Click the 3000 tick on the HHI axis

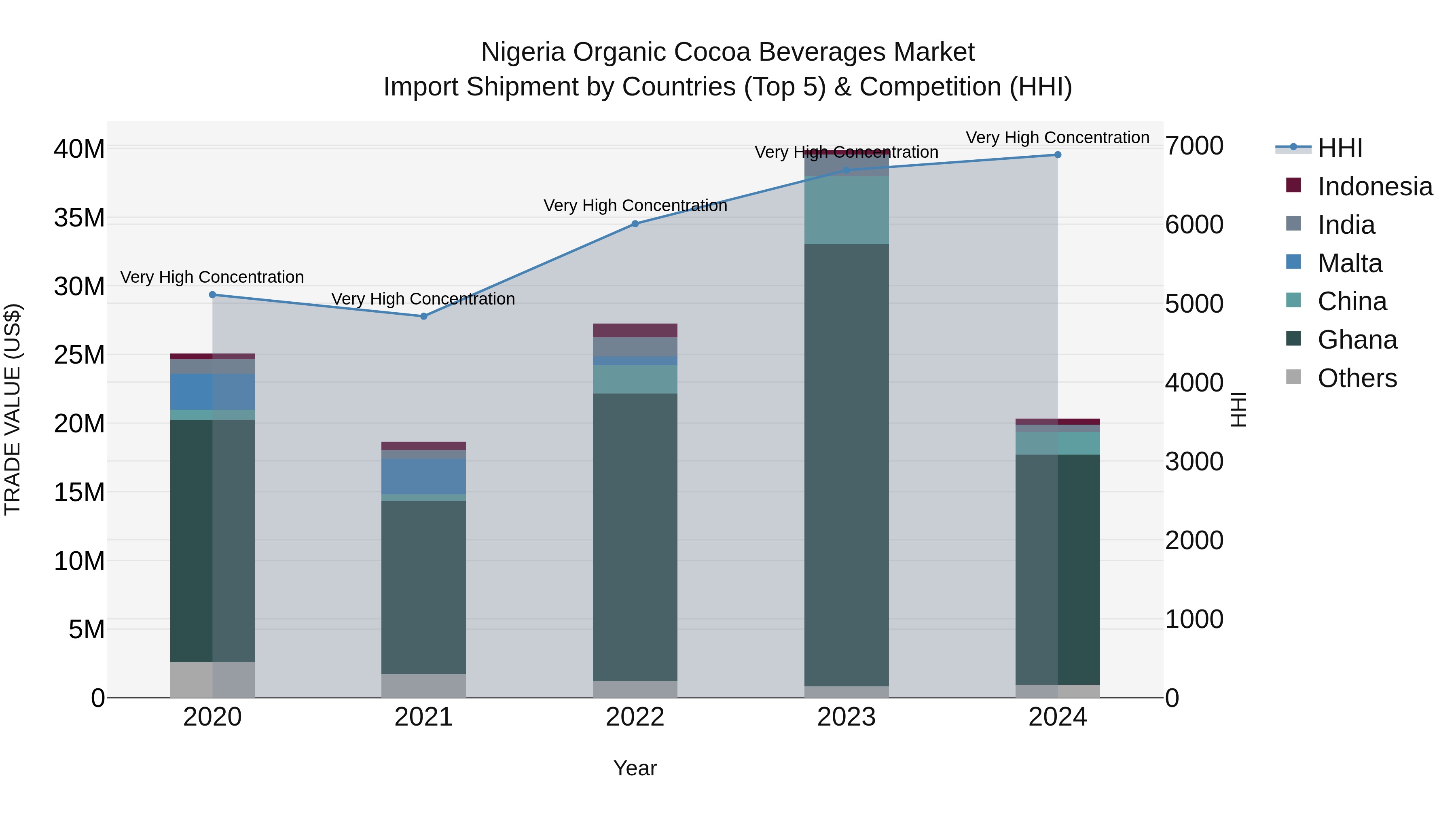click(x=1194, y=461)
